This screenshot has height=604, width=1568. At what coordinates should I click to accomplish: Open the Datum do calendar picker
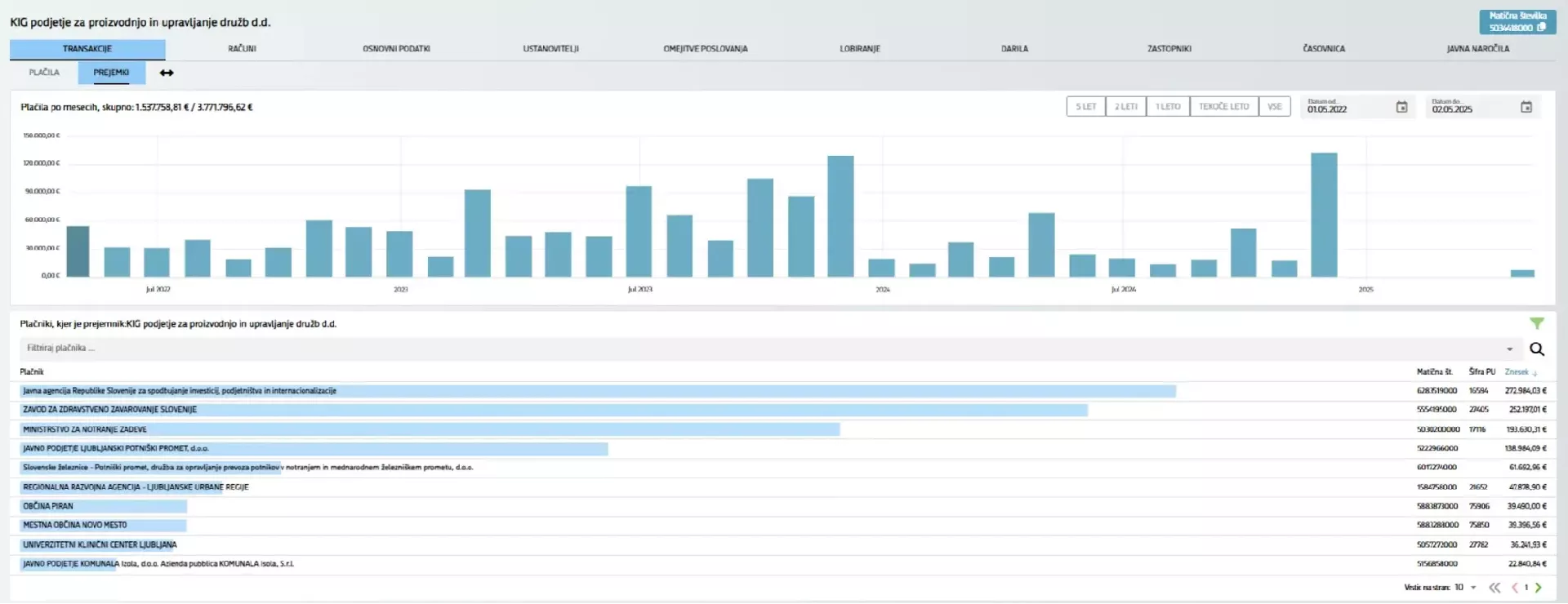[x=1526, y=107]
